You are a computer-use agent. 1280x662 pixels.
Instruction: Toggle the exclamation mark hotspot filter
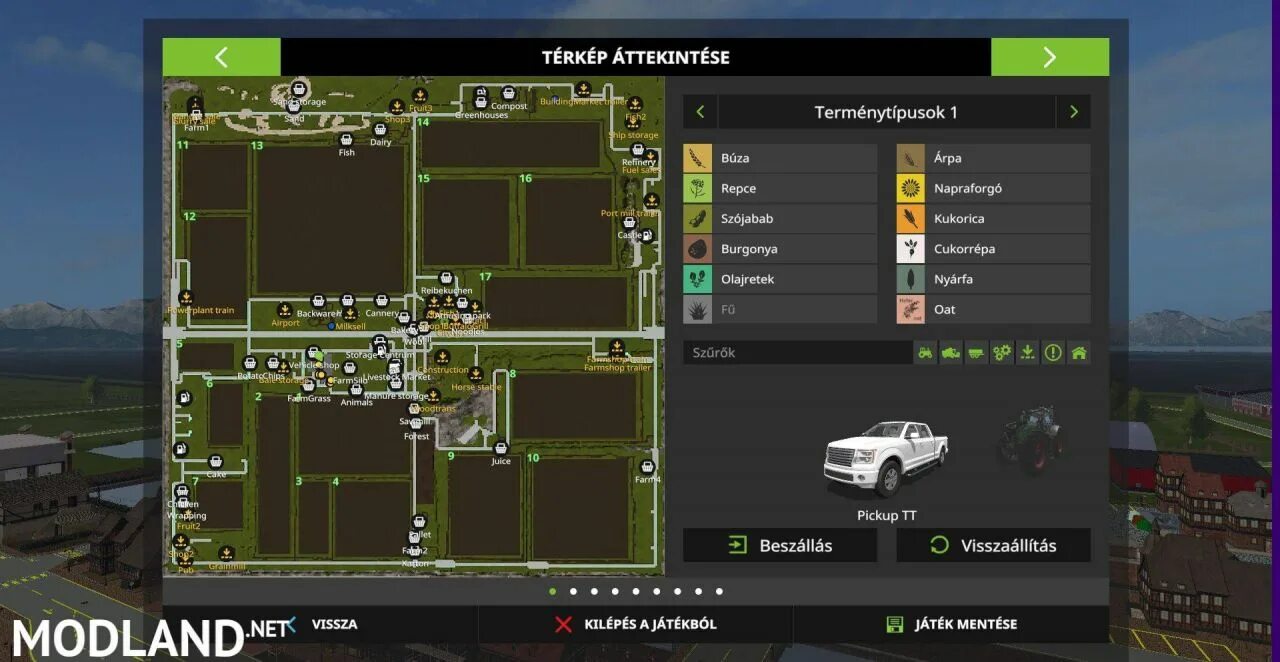(1053, 353)
